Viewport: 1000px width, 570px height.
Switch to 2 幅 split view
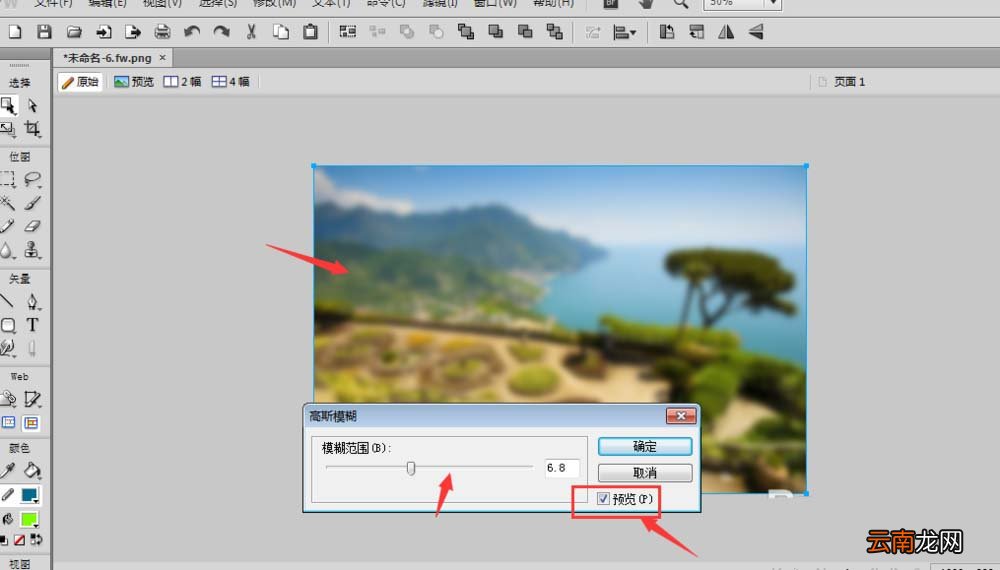coord(182,82)
